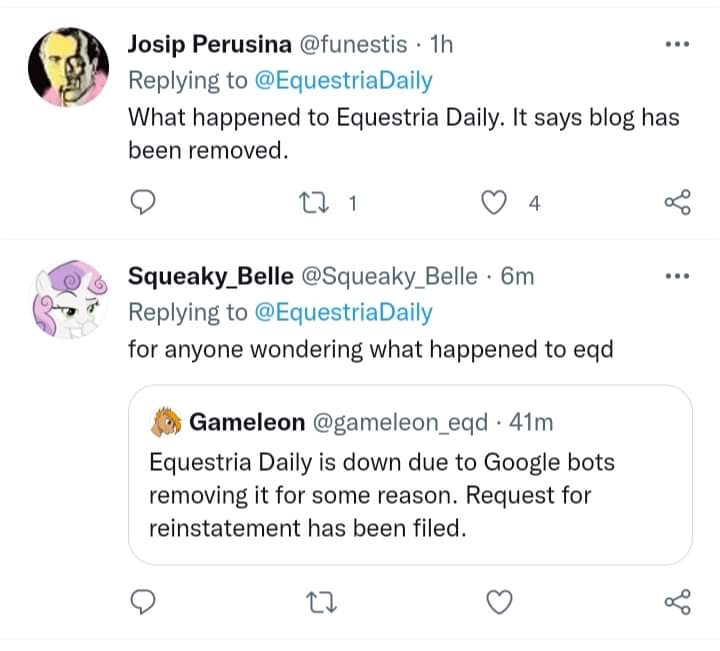The image size is (720, 651).
Task: Reply to Squeaky_Belle's tweet
Action: pos(145,601)
